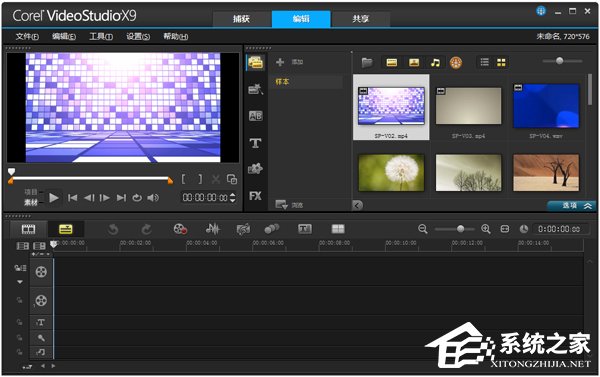Click the Add folder plus icon
This screenshot has height=377, width=600.
pos(280,62)
